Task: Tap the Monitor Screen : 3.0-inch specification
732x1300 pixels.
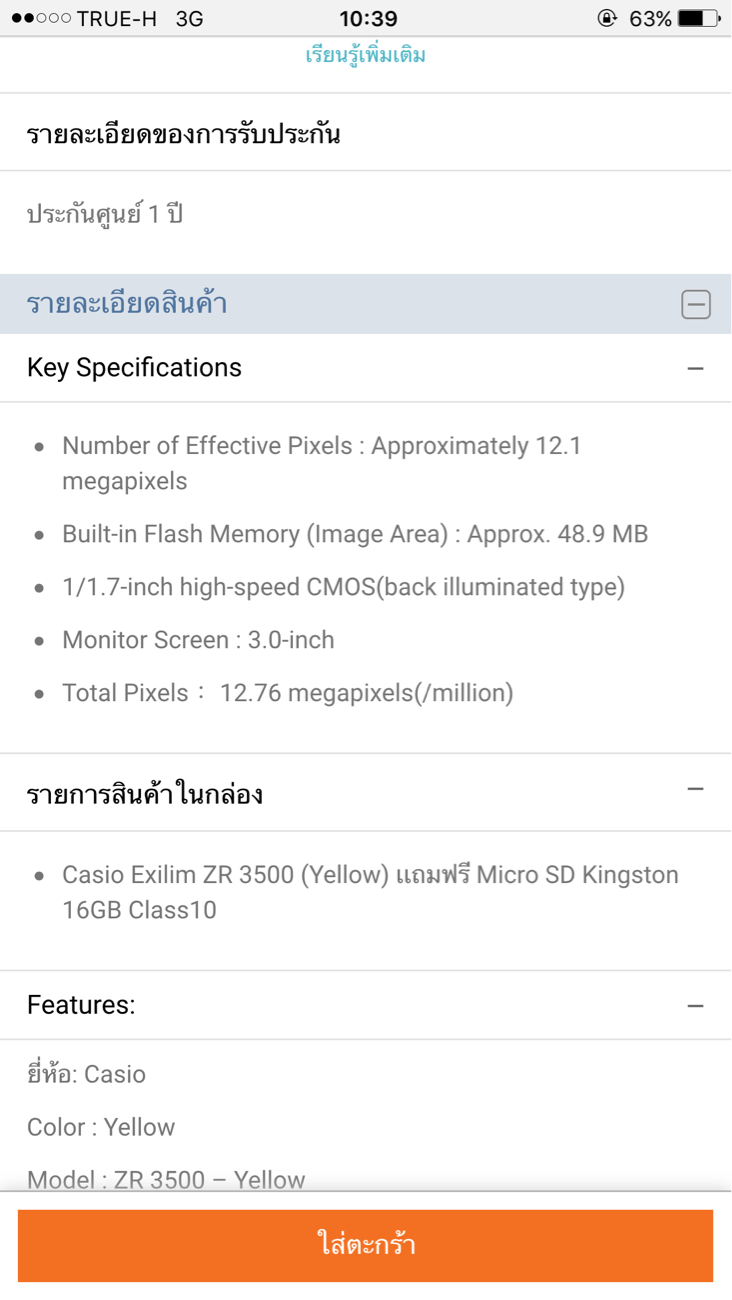Action: click(198, 640)
